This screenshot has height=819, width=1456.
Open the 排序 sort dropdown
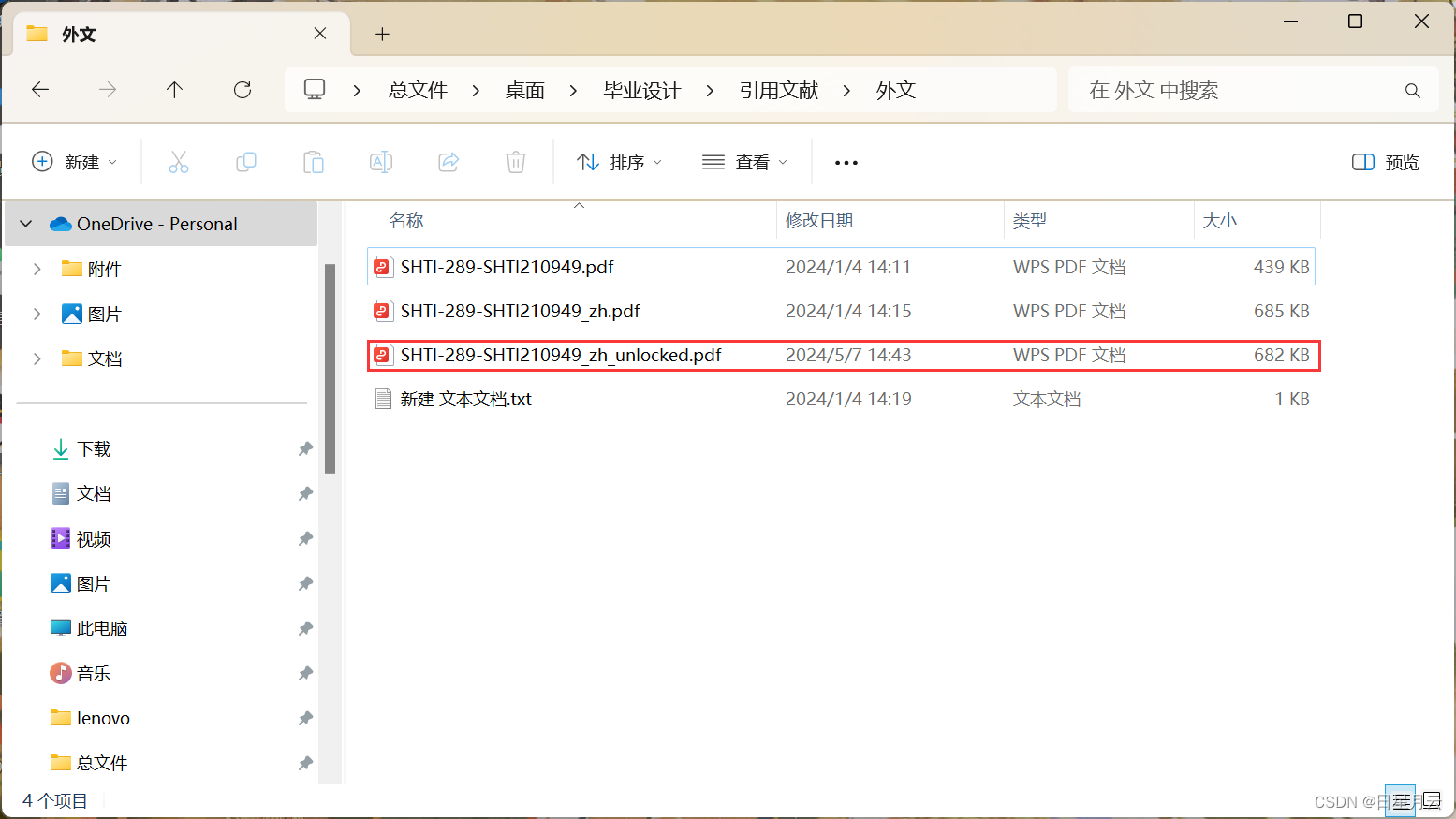click(x=620, y=162)
